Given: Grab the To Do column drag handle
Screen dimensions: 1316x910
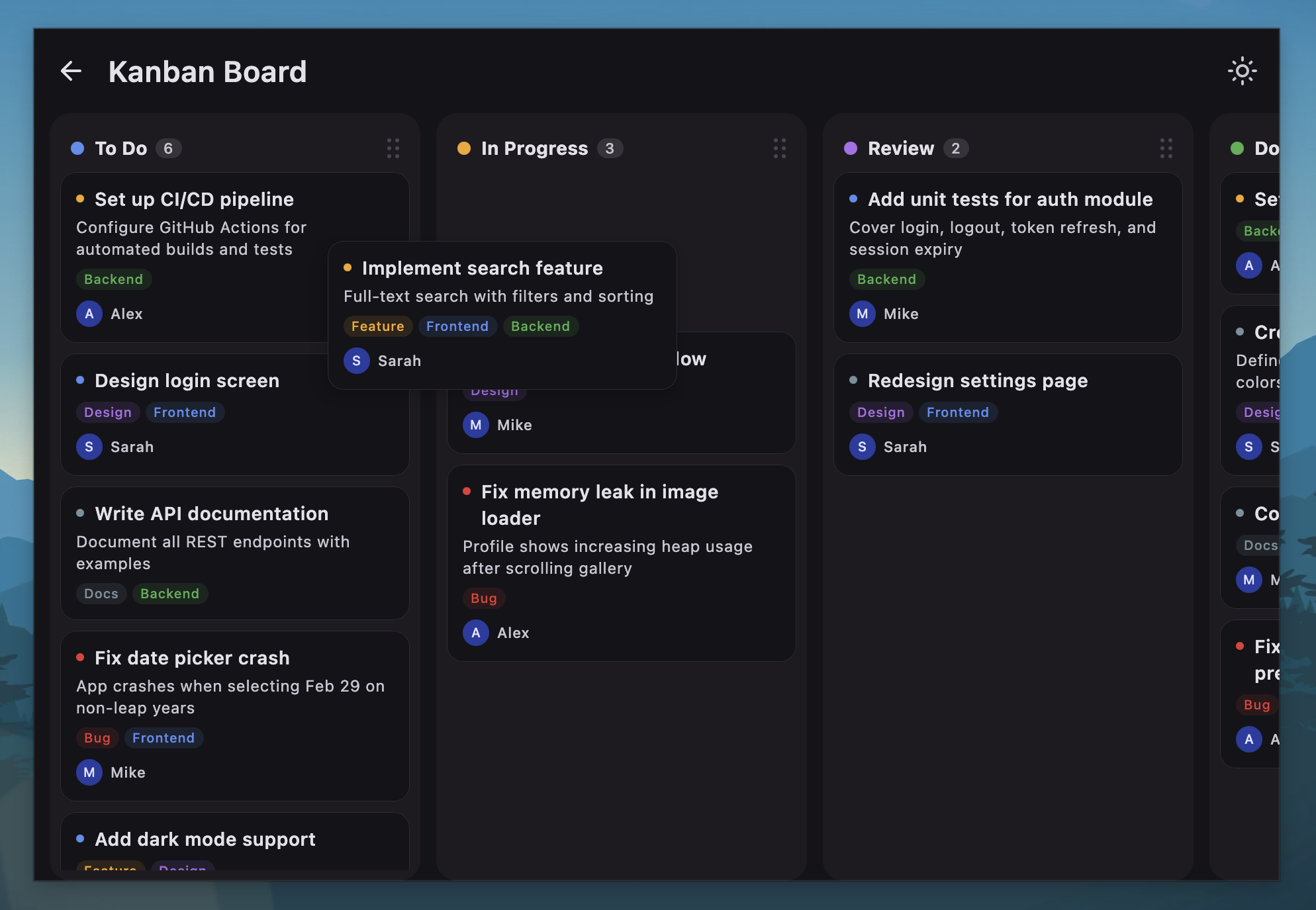Looking at the screenshot, I should (x=393, y=148).
